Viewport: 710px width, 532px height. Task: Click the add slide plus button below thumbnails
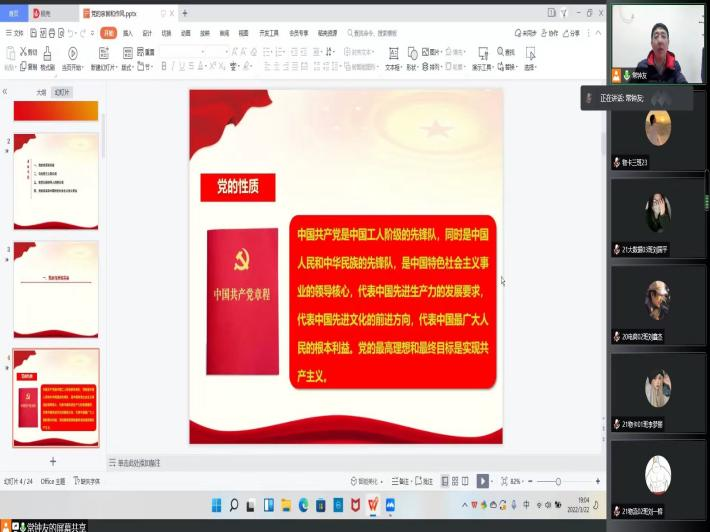[x=53, y=461]
